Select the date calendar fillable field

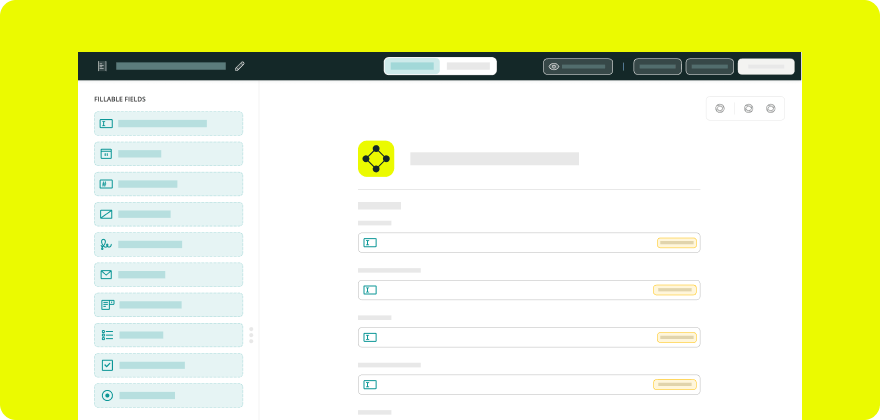[x=168, y=154]
